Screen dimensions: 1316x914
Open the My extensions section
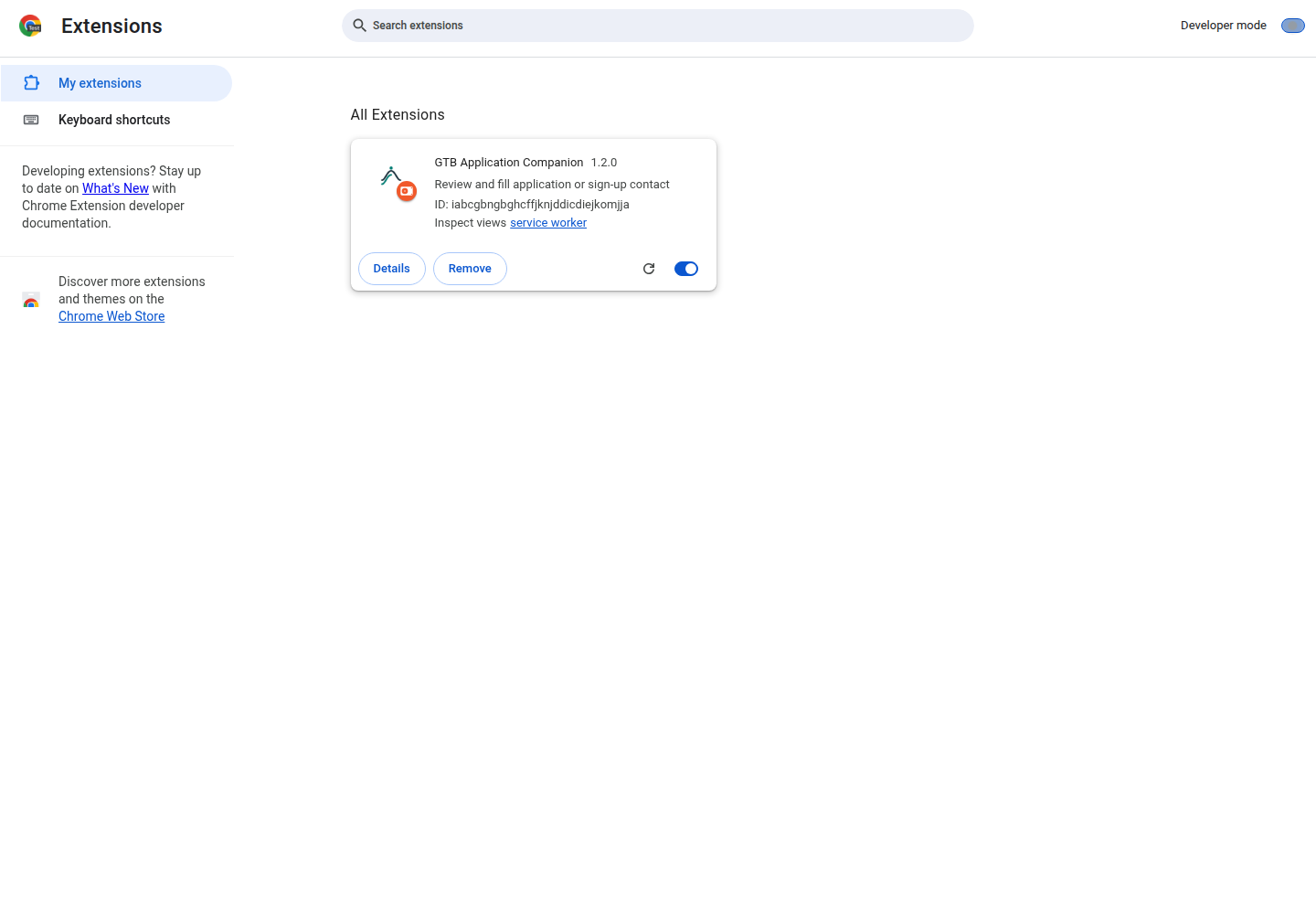coord(116,83)
